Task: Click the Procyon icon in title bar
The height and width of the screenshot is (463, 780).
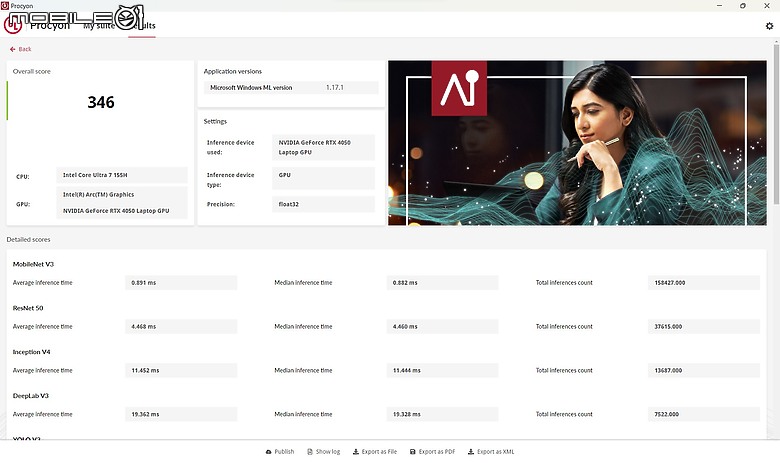Action: click(x=4, y=5)
